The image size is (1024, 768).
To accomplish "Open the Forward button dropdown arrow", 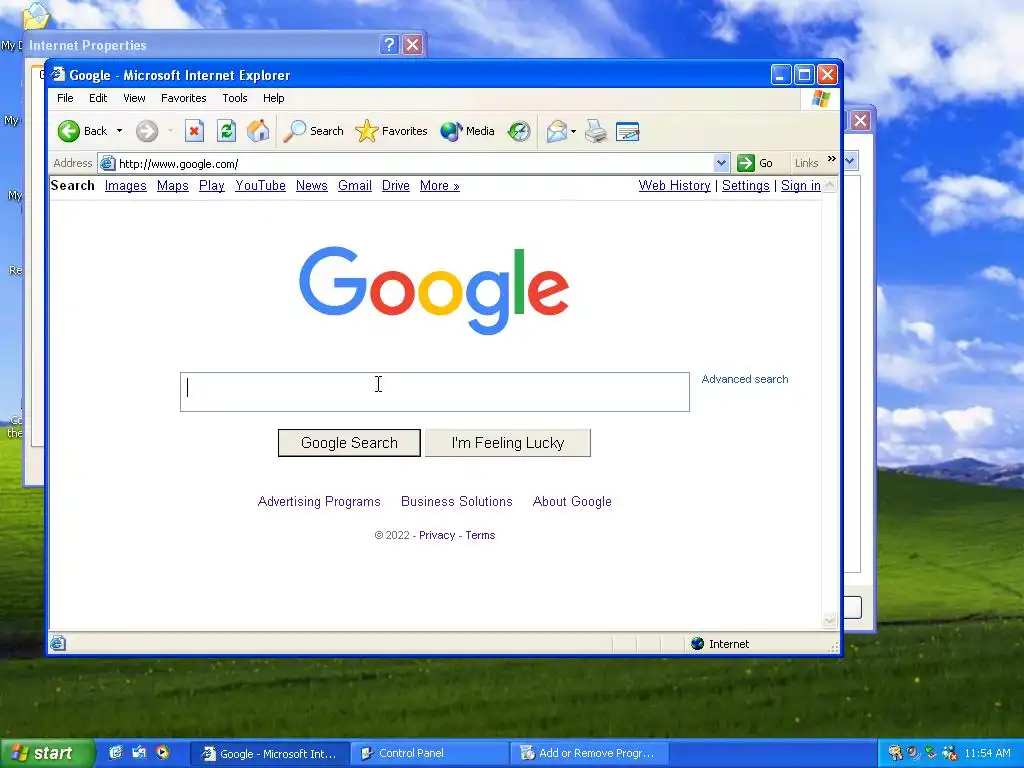I will point(170,131).
